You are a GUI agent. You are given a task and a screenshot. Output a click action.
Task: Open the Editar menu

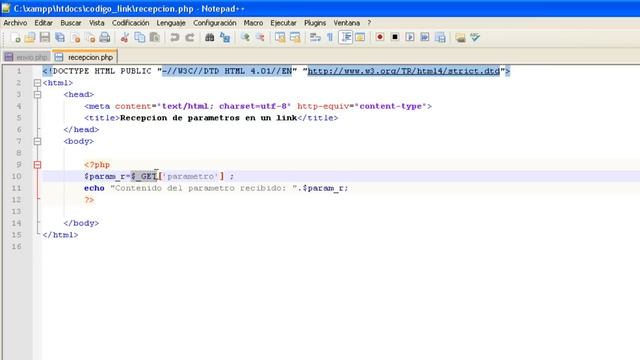point(43,23)
